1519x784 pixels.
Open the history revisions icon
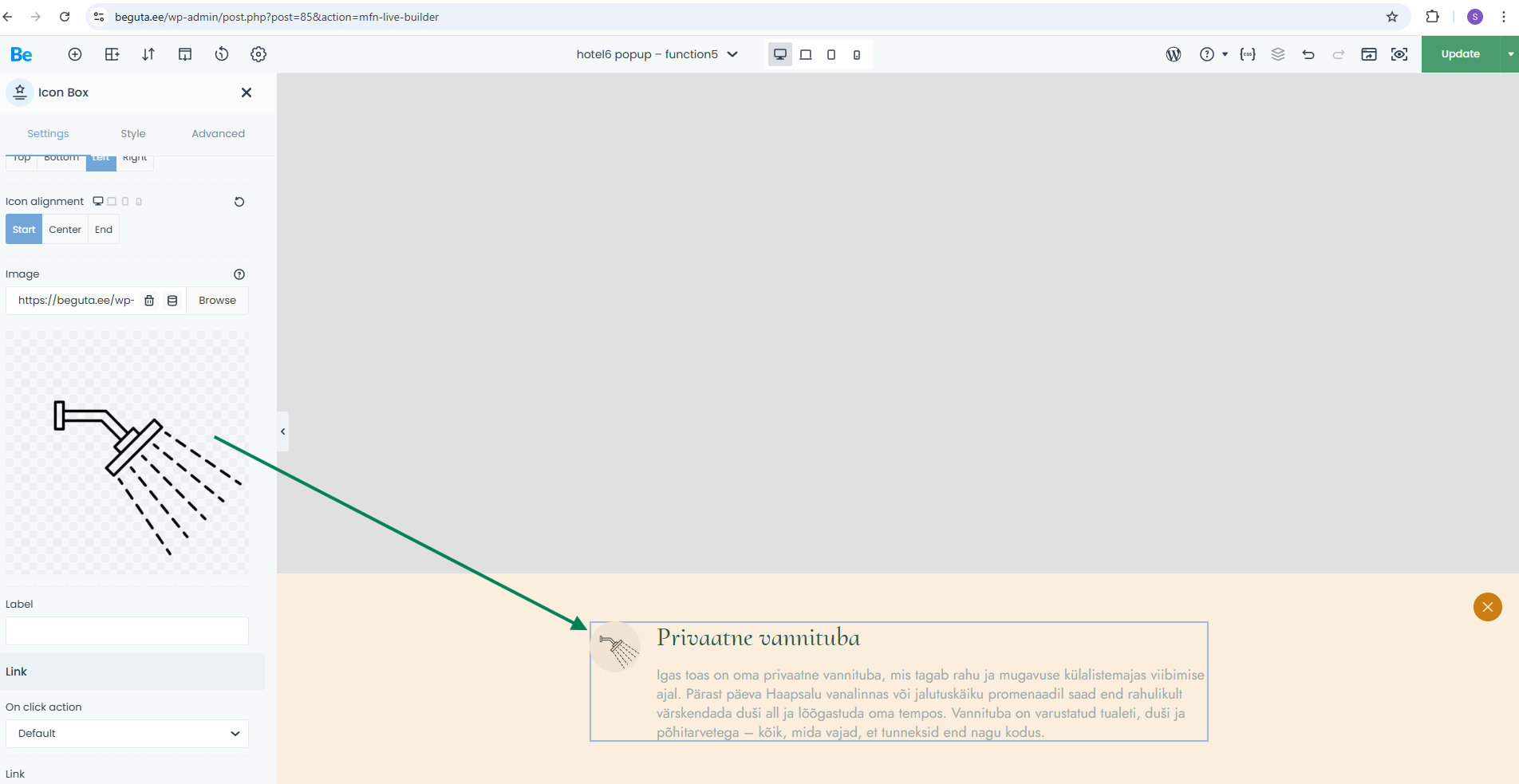tap(222, 54)
